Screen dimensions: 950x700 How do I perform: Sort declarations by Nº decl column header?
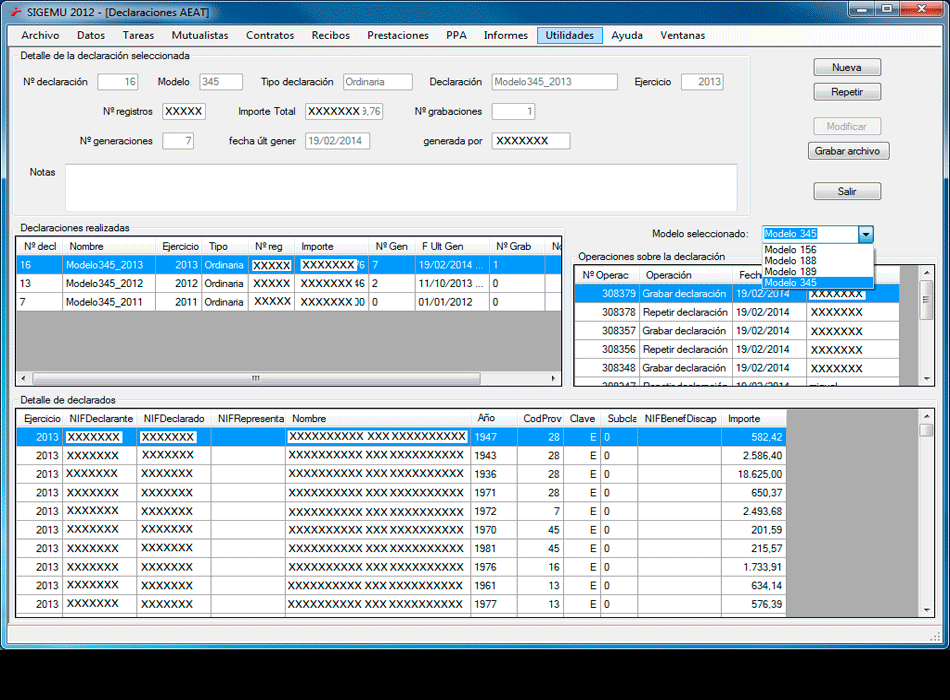pos(40,247)
